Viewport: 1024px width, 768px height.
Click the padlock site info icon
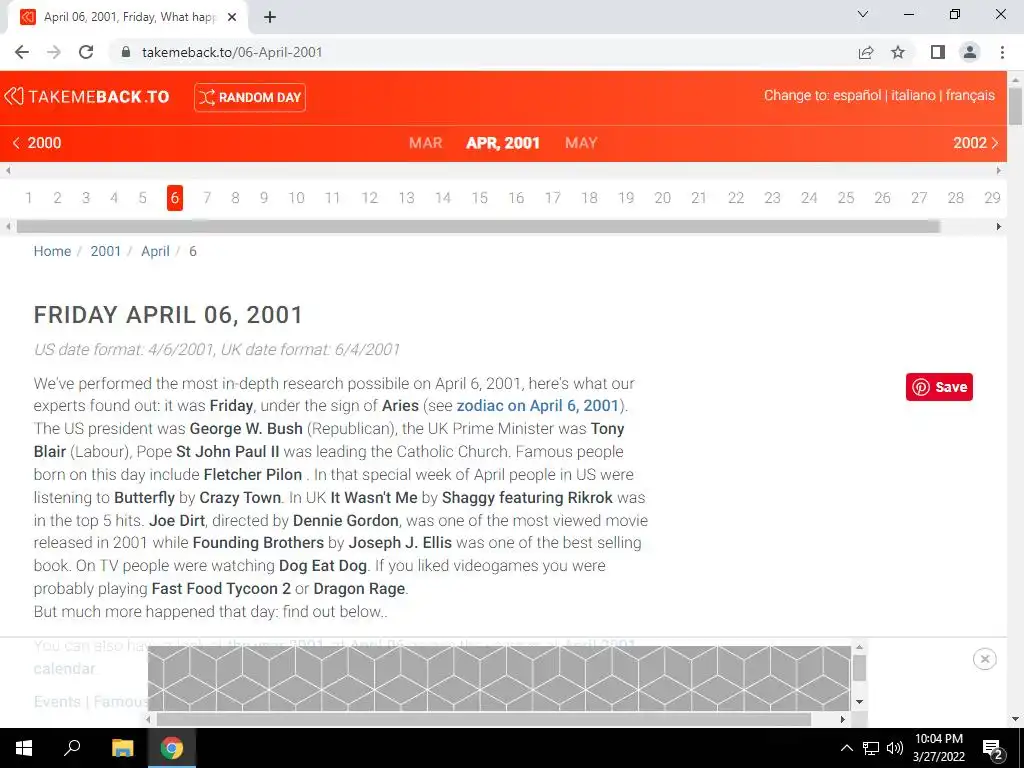click(x=126, y=52)
